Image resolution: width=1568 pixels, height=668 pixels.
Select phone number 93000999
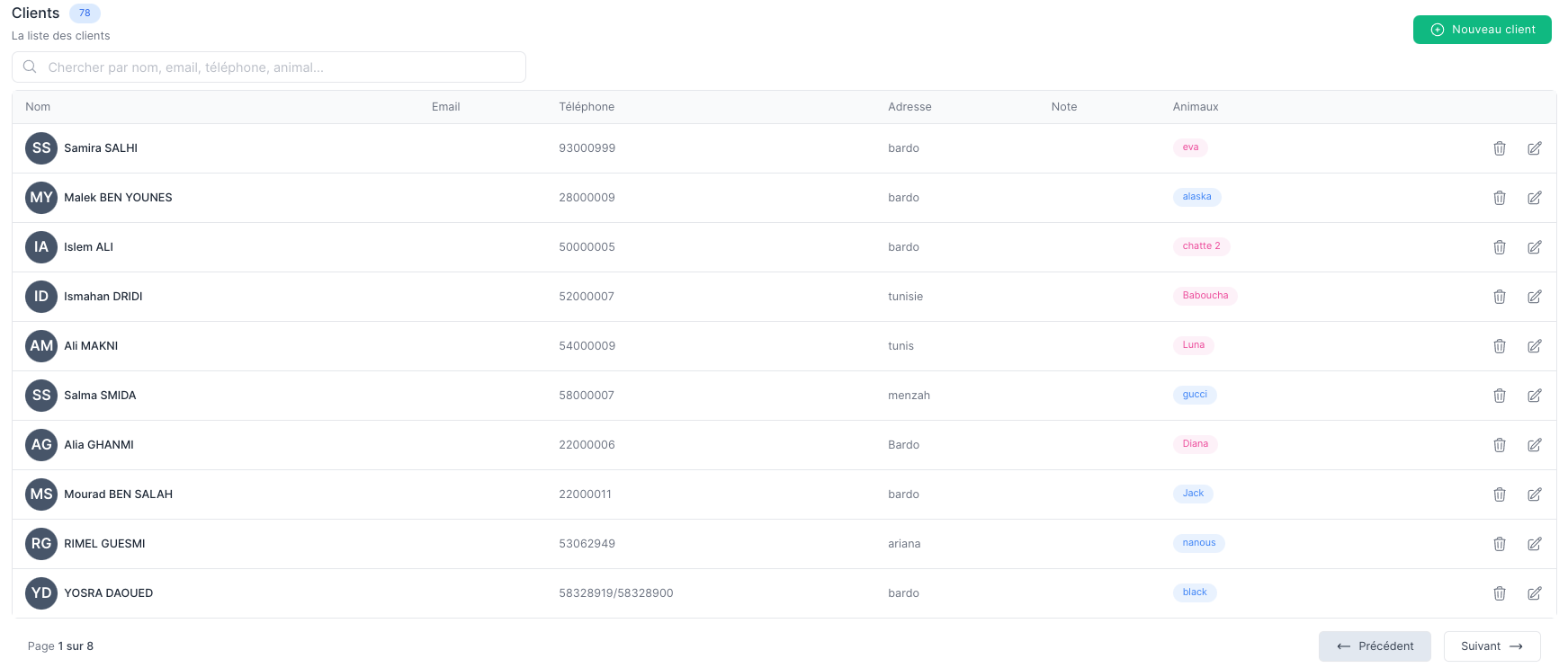(587, 148)
